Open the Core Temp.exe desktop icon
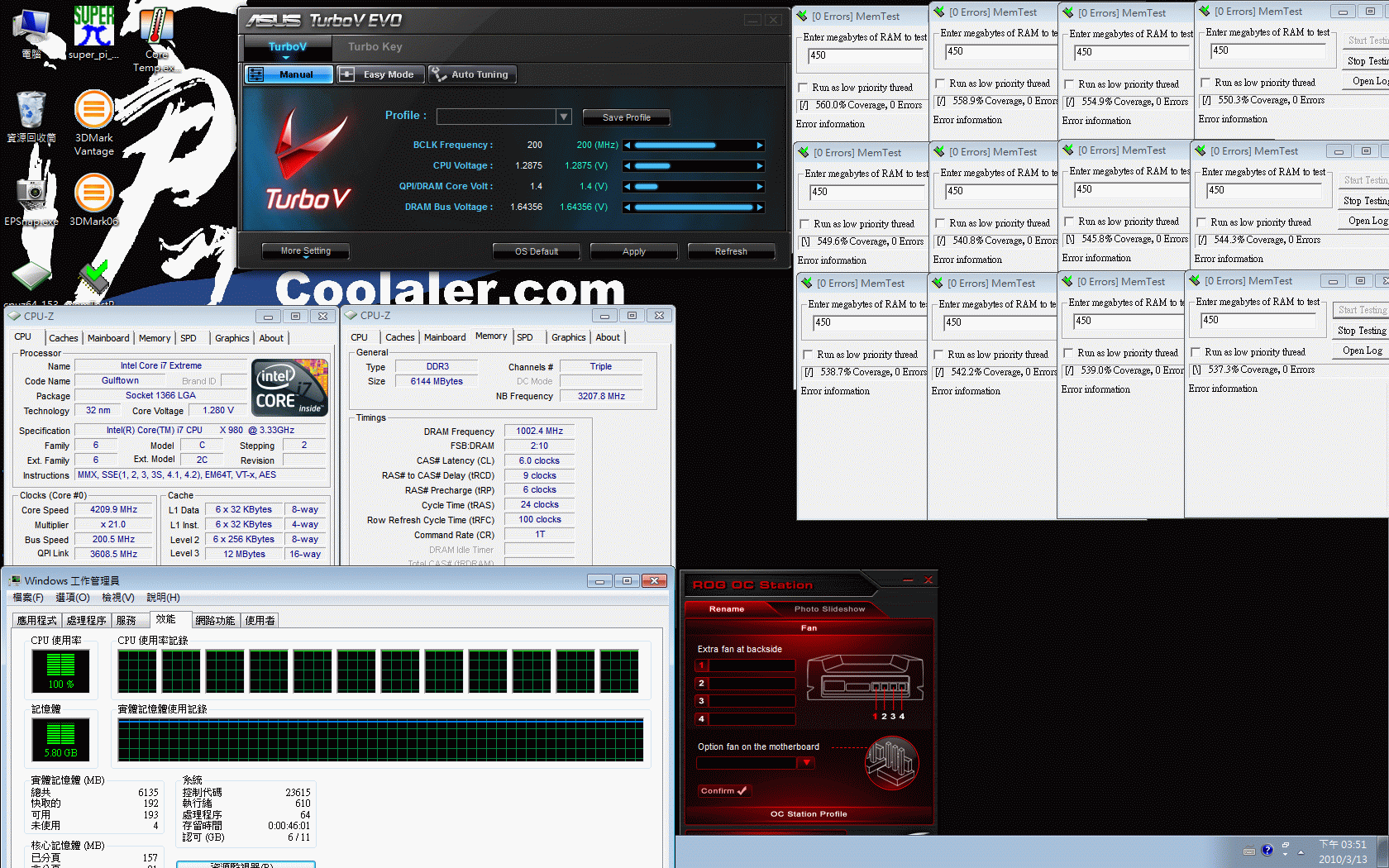The width and height of the screenshot is (1389, 868). [156, 40]
